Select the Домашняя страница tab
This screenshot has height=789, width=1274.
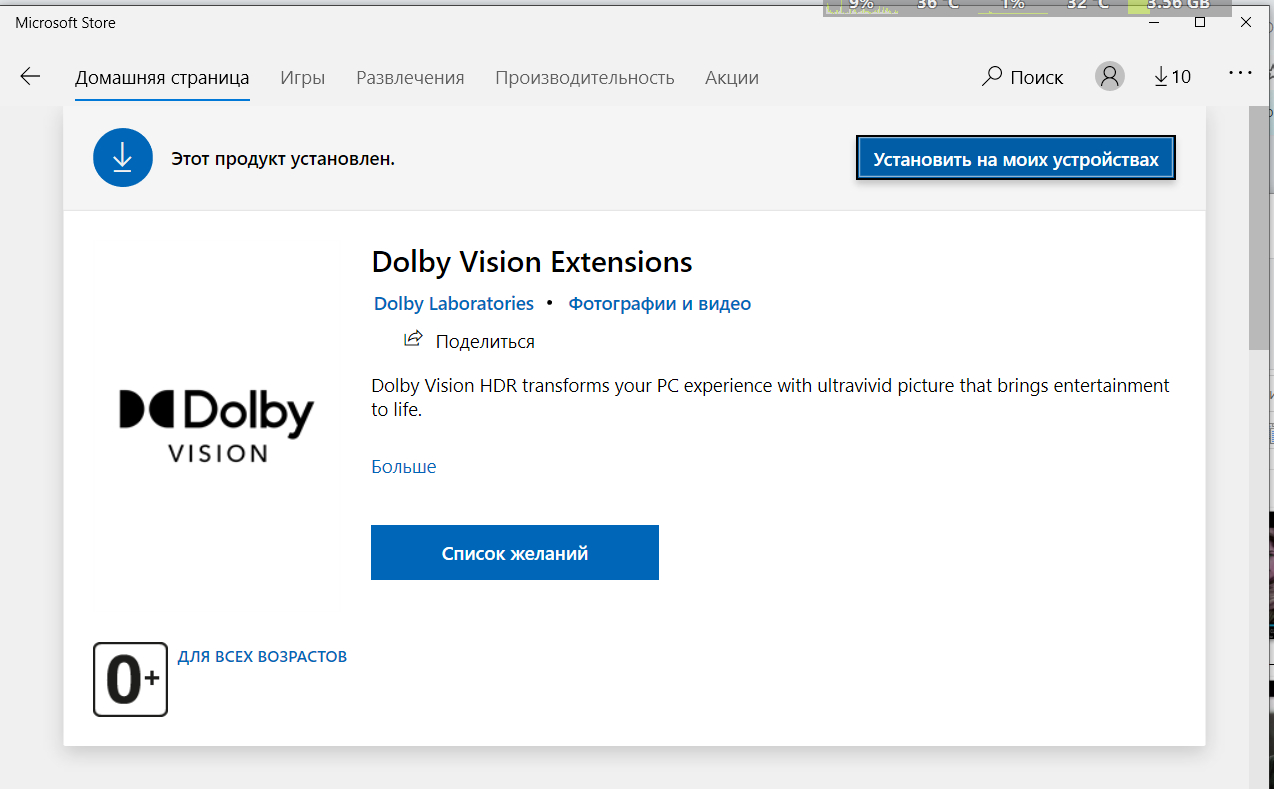point(162,78)
